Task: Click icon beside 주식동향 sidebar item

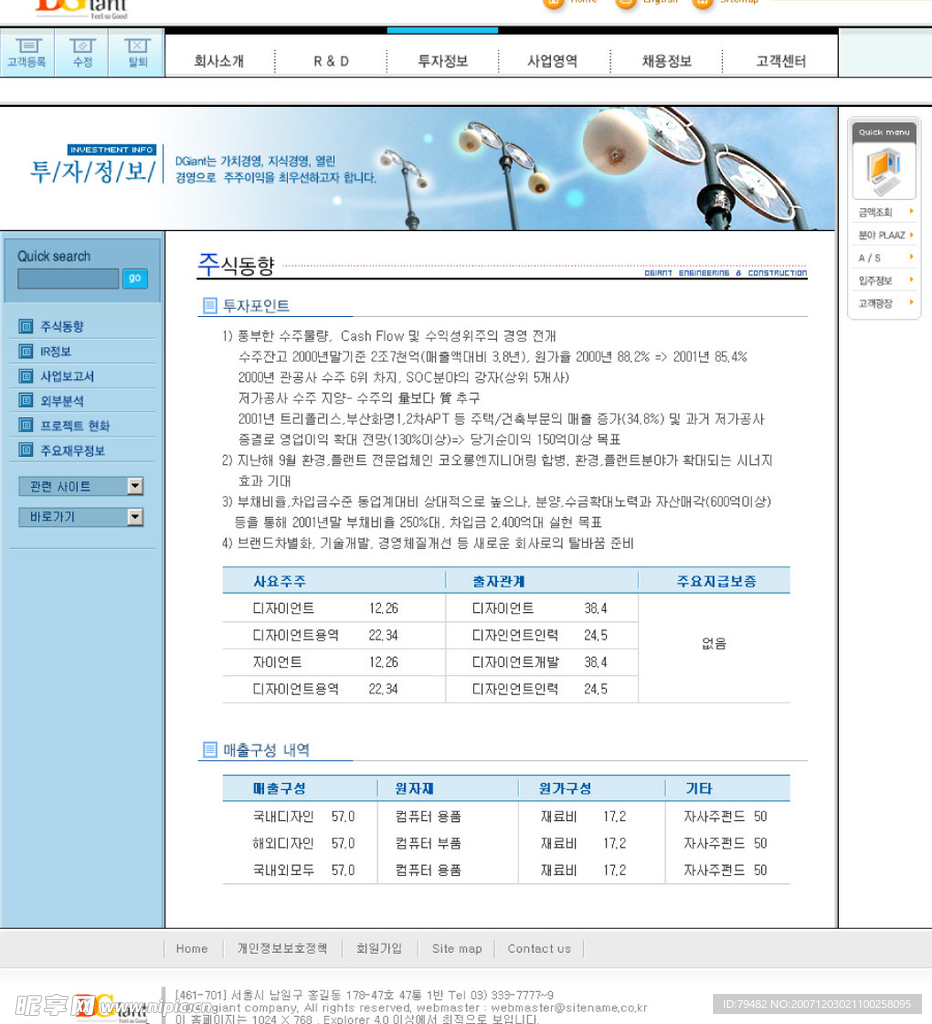Action: click(x=25, y=326)
